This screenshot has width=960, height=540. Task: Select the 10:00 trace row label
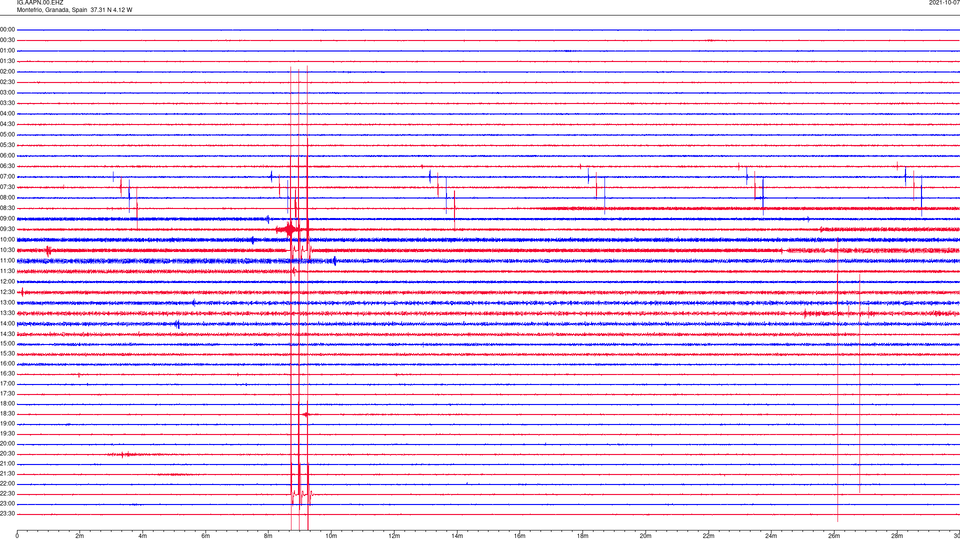7,239
